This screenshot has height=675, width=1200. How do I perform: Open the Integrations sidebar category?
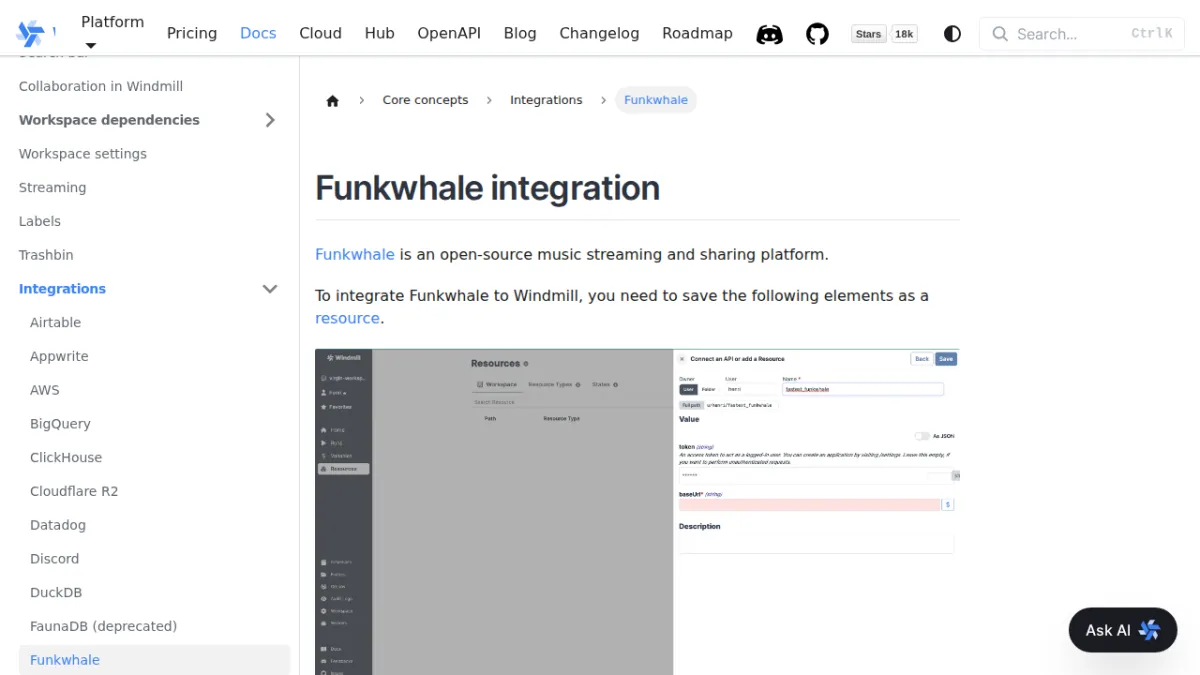[62, 289]
